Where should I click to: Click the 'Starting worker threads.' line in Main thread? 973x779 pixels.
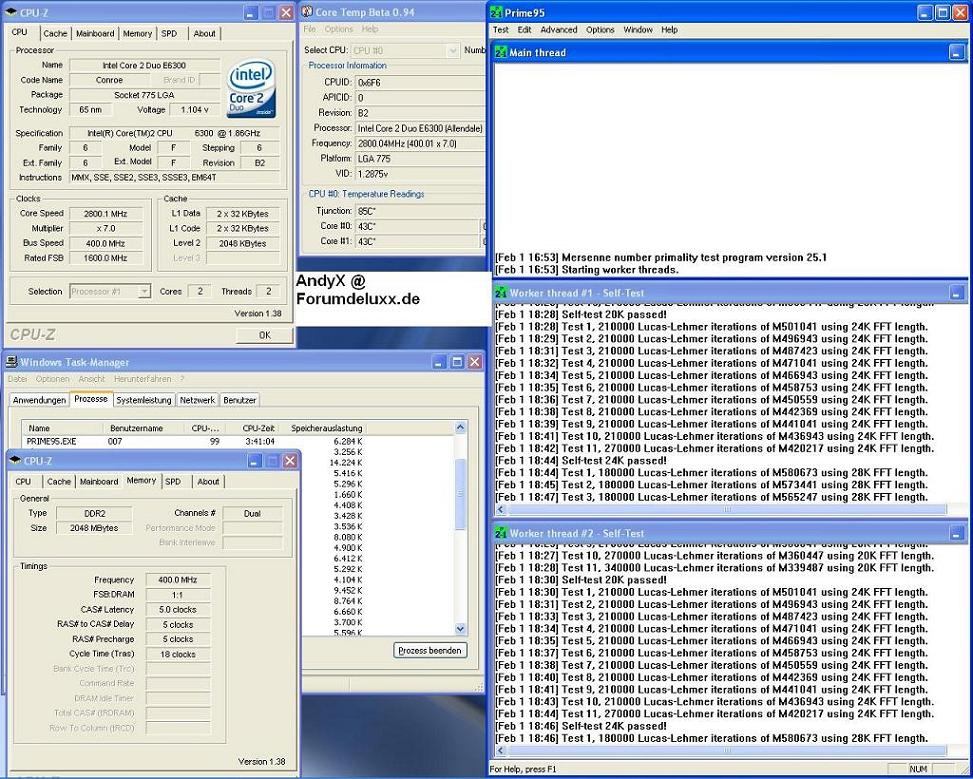pyautogui.click(x=587, y=270)
